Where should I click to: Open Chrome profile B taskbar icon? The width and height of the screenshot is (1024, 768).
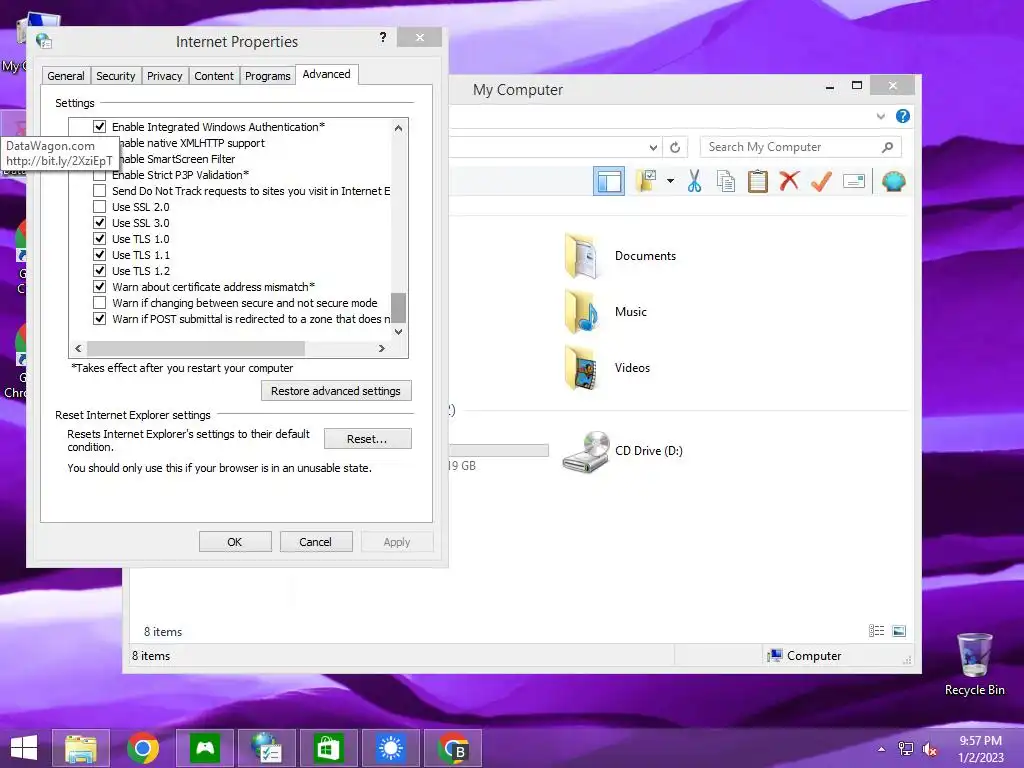point(453,748)
